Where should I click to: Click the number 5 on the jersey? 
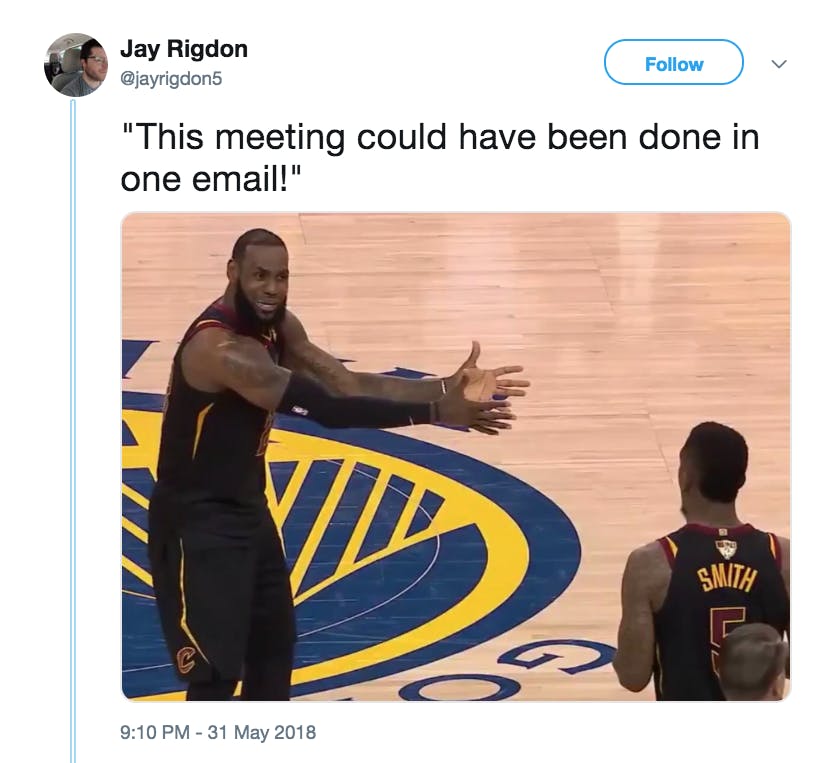click(x=726, y=635)
